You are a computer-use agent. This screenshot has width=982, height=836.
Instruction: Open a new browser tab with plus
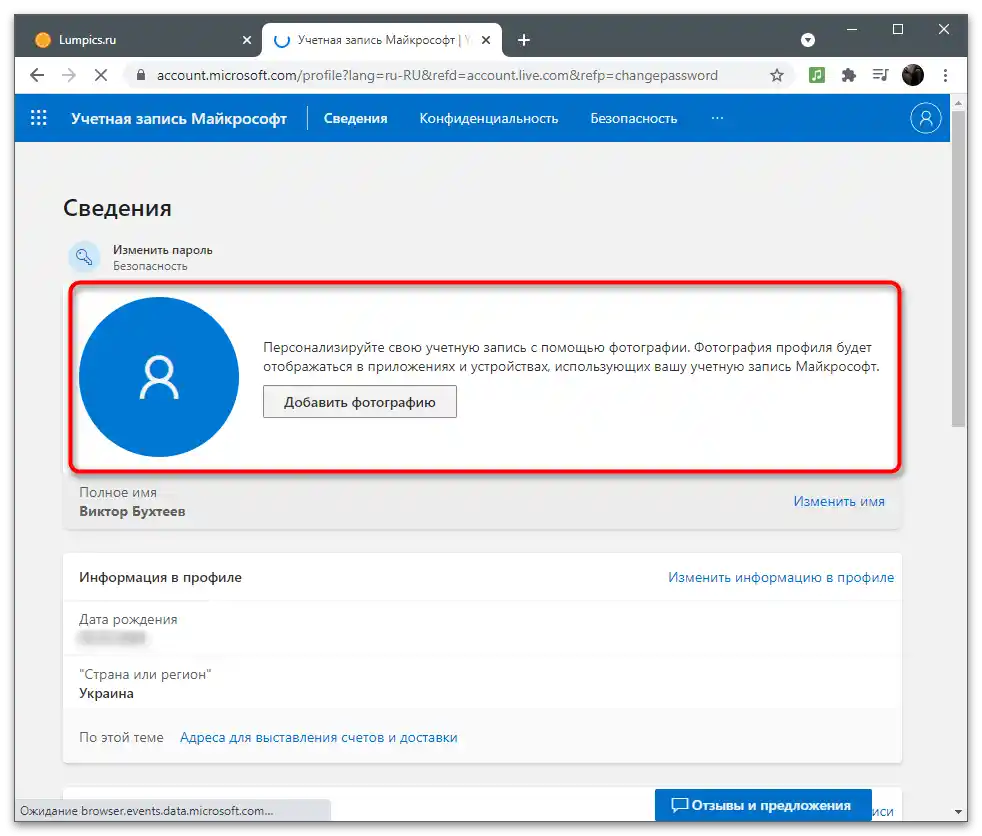[x=524, y=40]
